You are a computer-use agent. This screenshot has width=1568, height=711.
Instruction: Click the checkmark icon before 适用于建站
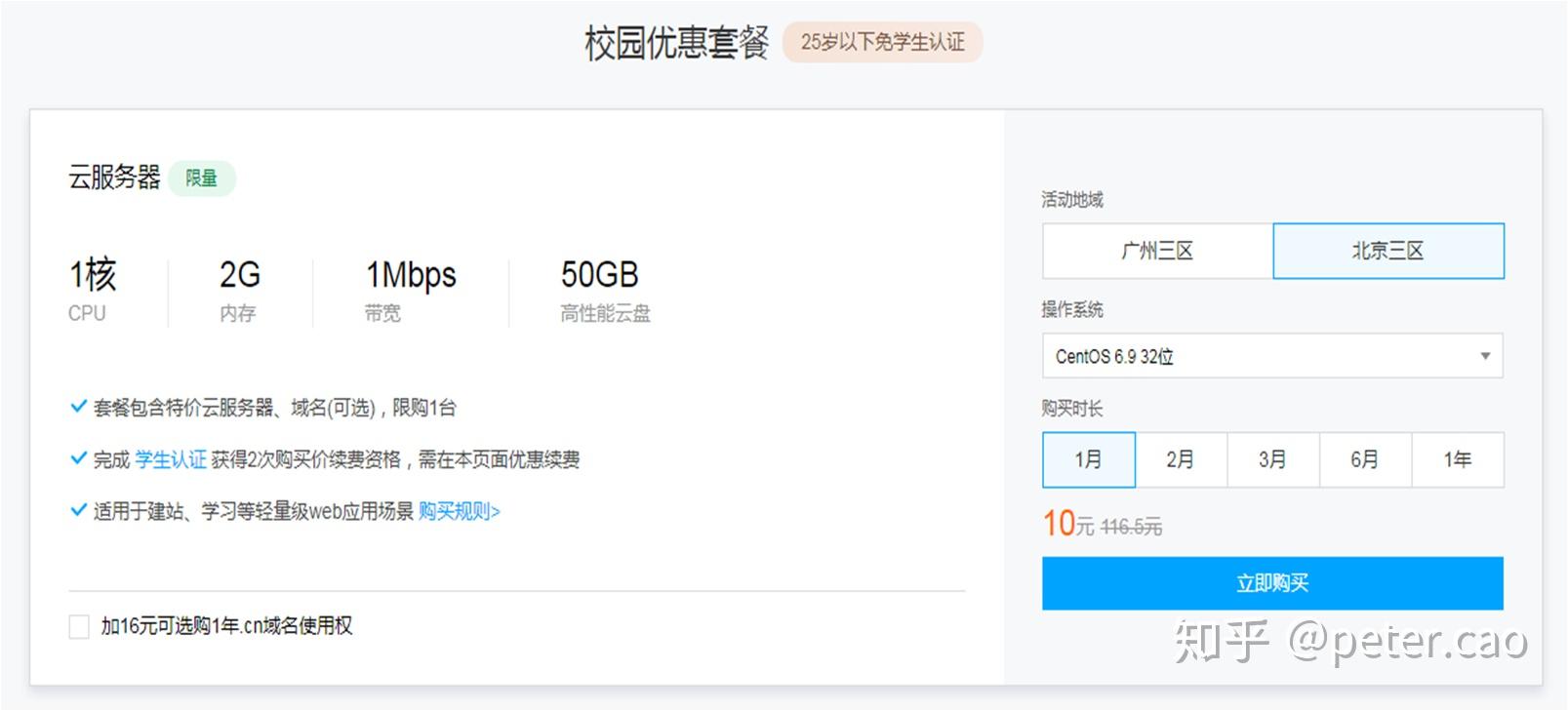pyautogui.click(x=78, y=510)
